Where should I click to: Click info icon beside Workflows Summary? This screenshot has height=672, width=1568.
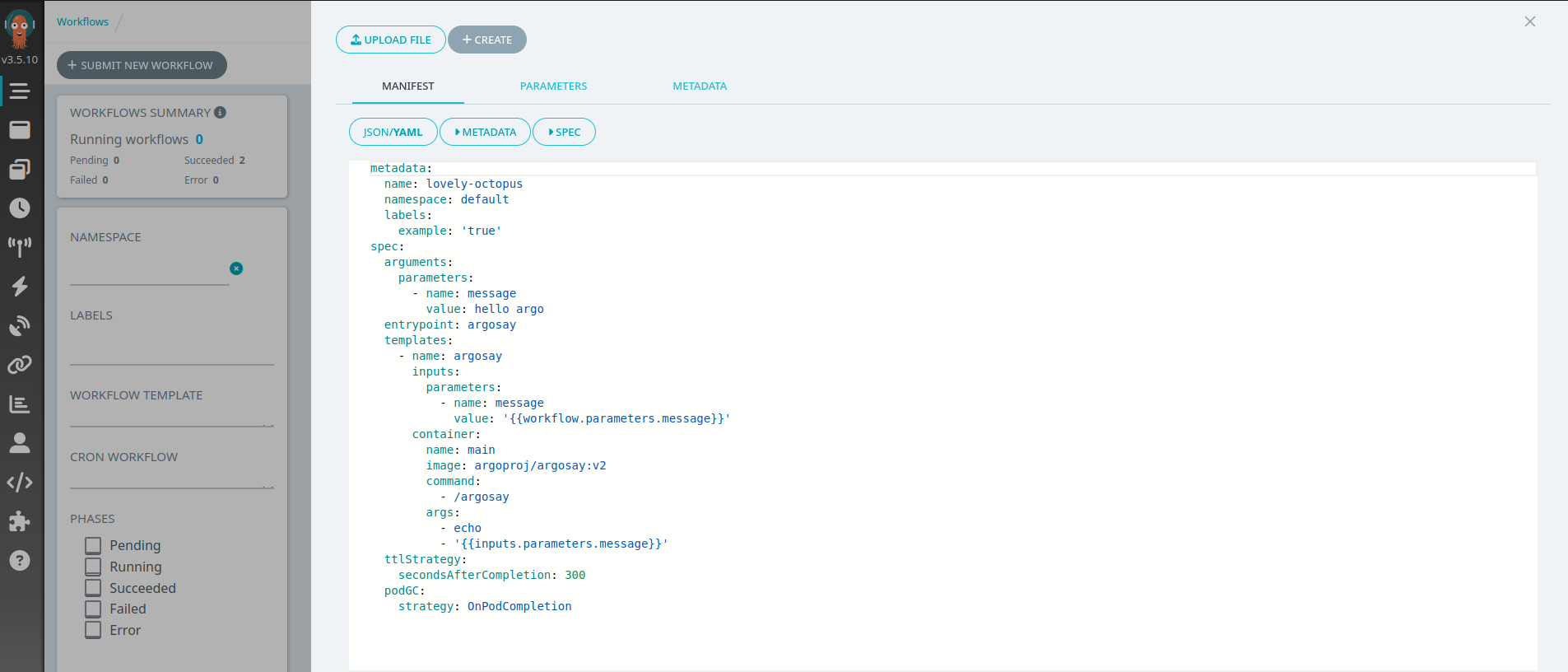220,113
